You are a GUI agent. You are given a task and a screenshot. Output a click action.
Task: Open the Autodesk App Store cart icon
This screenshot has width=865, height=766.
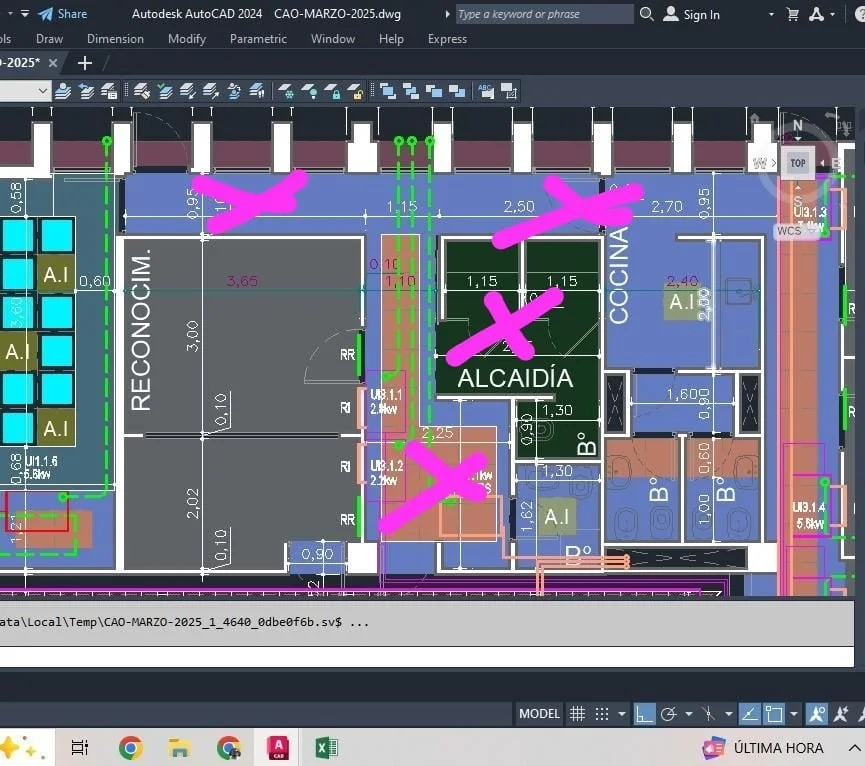click(793, 14)
